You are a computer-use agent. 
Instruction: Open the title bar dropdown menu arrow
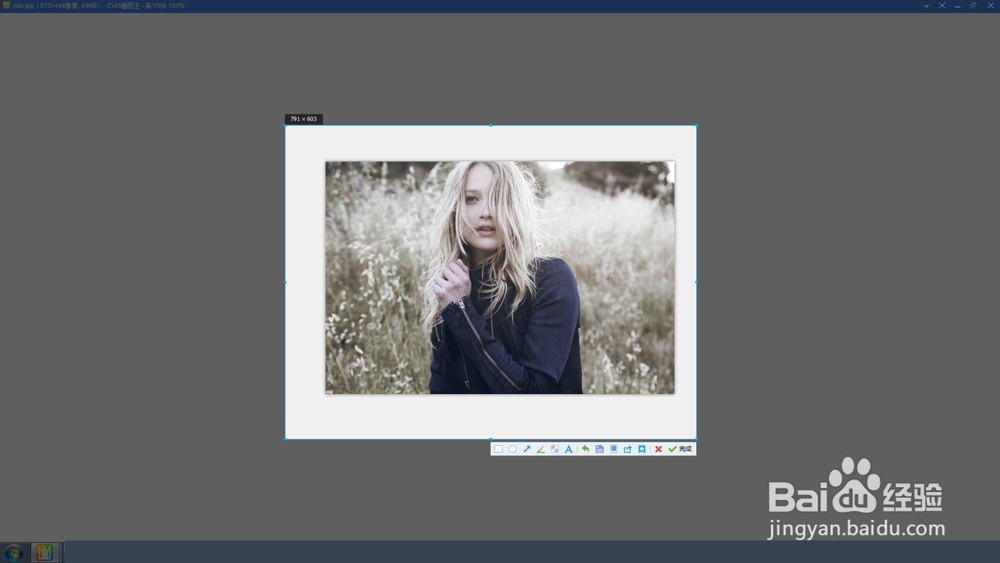[926, 6]
